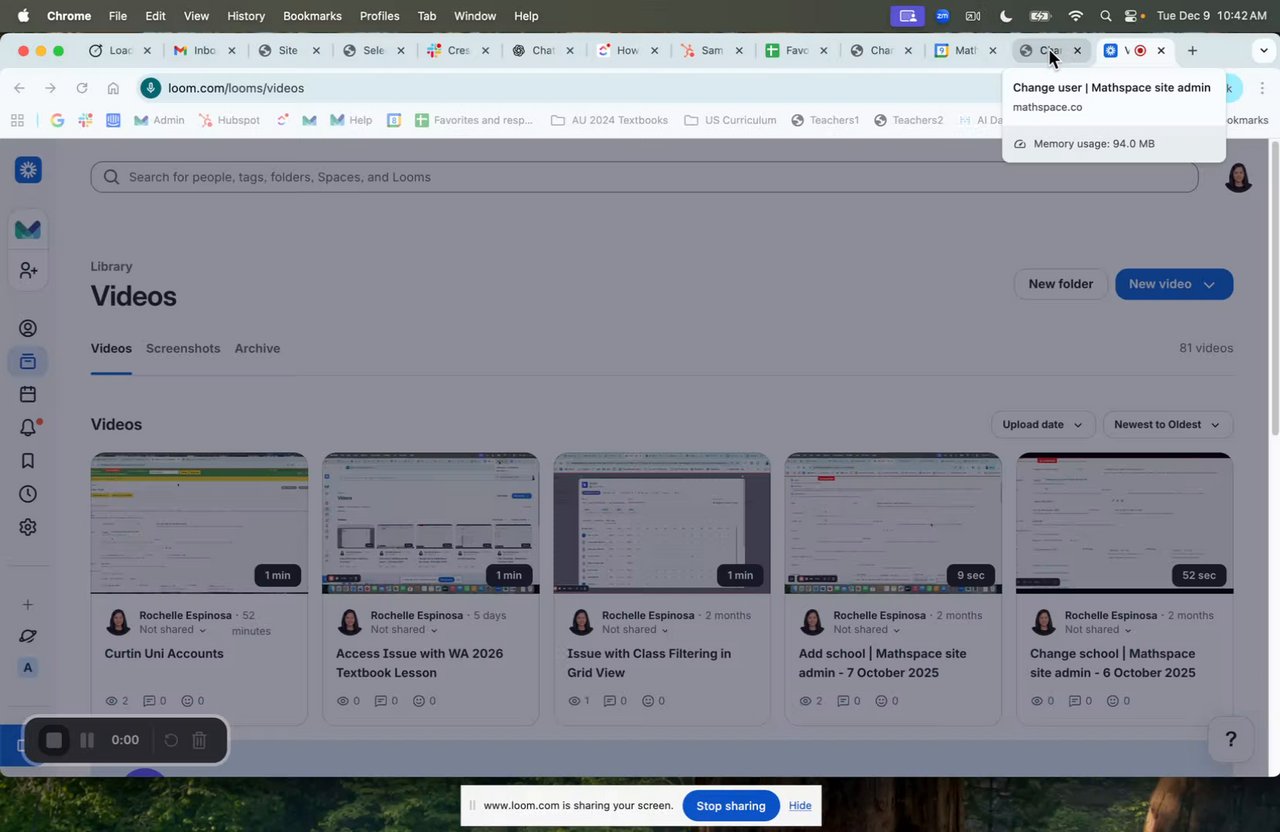Image resolution: width=1280 pixels, height=832 pixels.
Task: Restart the recording icon
Action: tap(171, 740)
